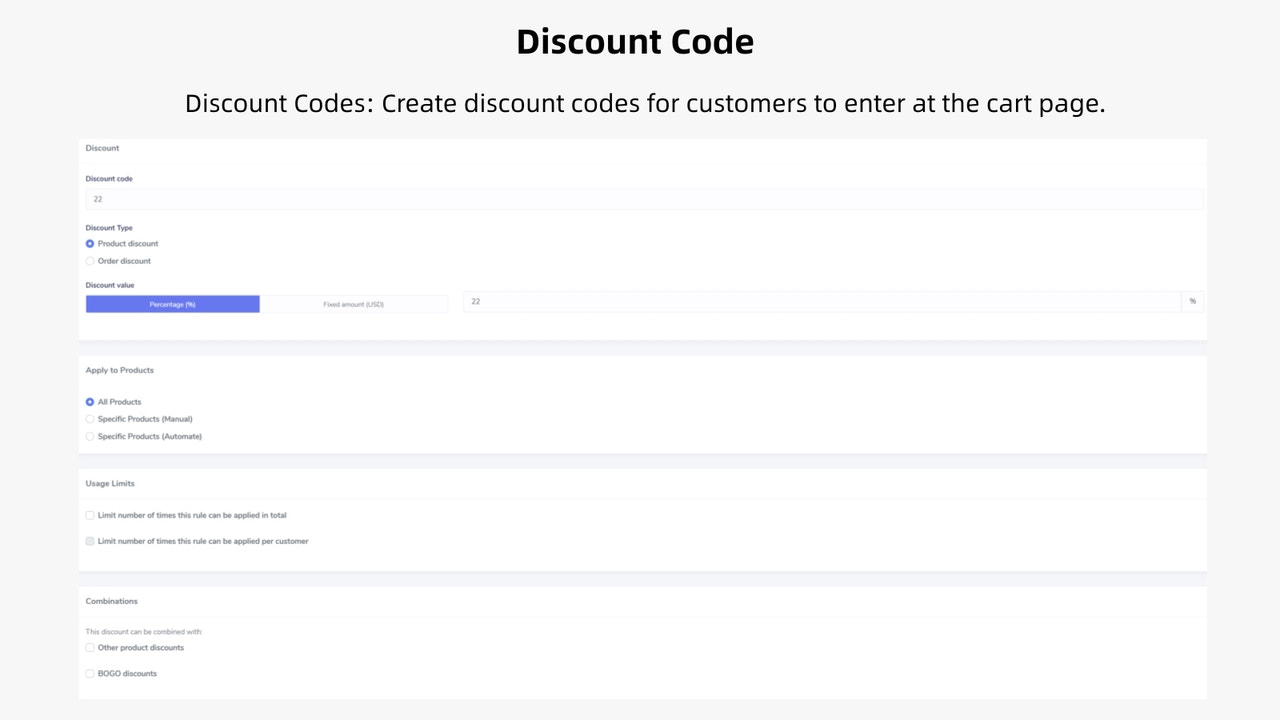
Task: Check the BOGO discounts combination
Action: [90, 673]
